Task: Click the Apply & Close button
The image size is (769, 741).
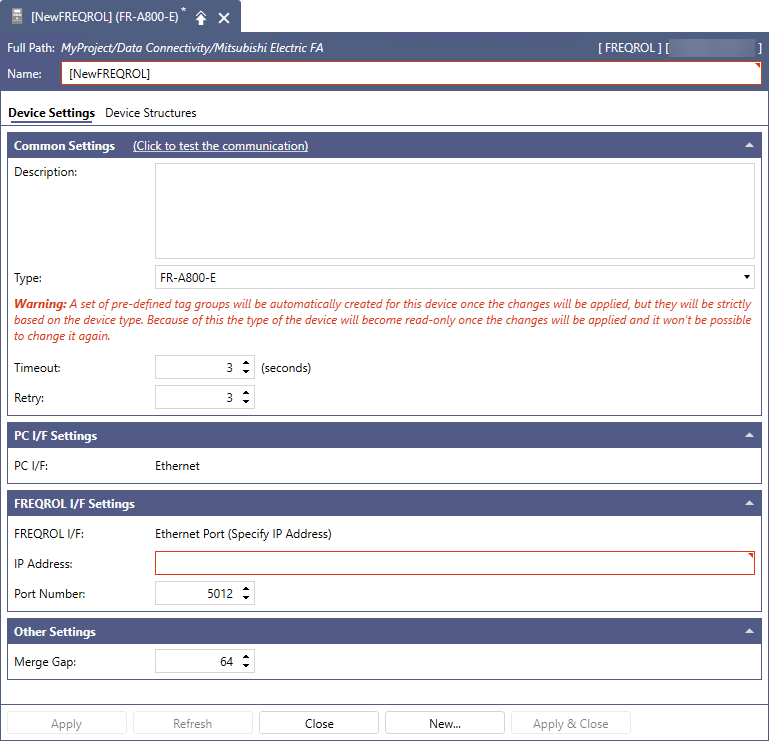Action: [x=571, y=723]
